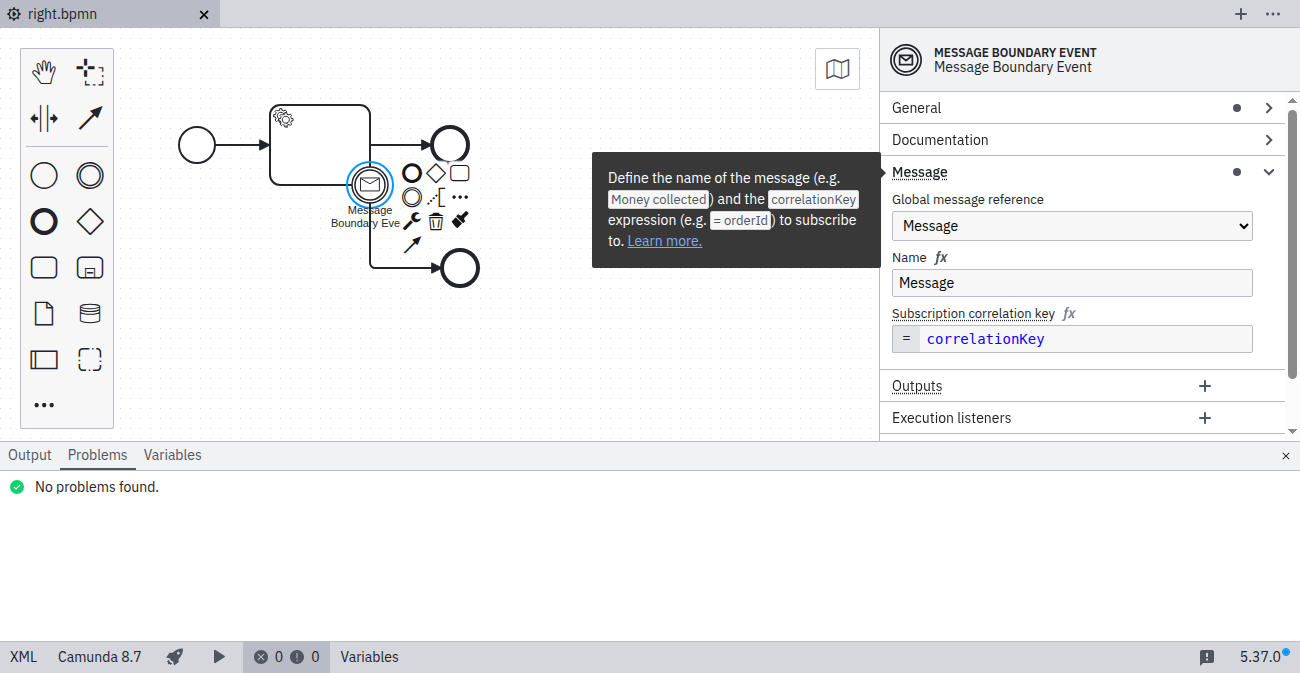Expand the General properties section
This screenshot has height=673, width=1300.
click(1268, 108)
